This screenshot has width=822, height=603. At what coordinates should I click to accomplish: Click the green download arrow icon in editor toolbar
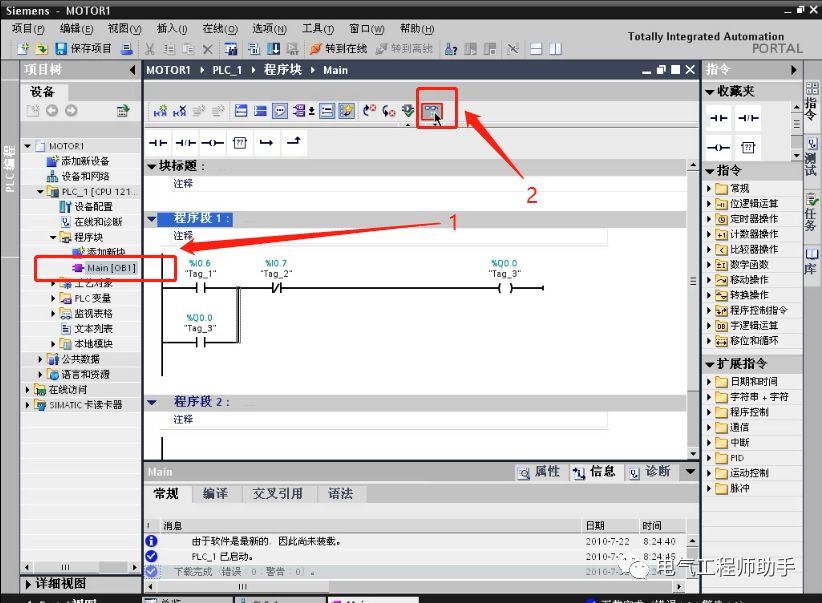pyautogui.click(x=408, y=111)
